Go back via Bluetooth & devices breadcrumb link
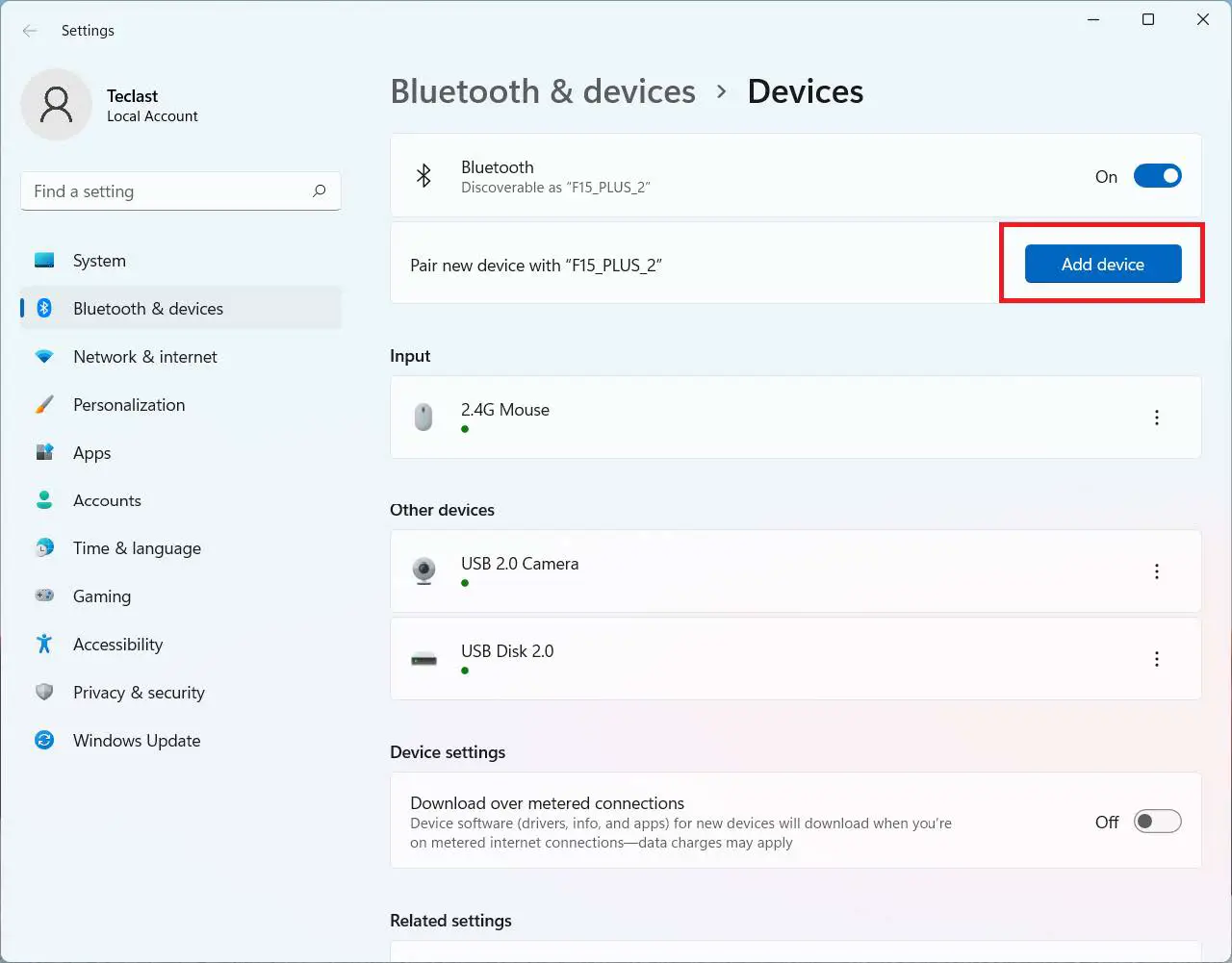Screen dimensions: 1232x963 click(x=543, y=91)
